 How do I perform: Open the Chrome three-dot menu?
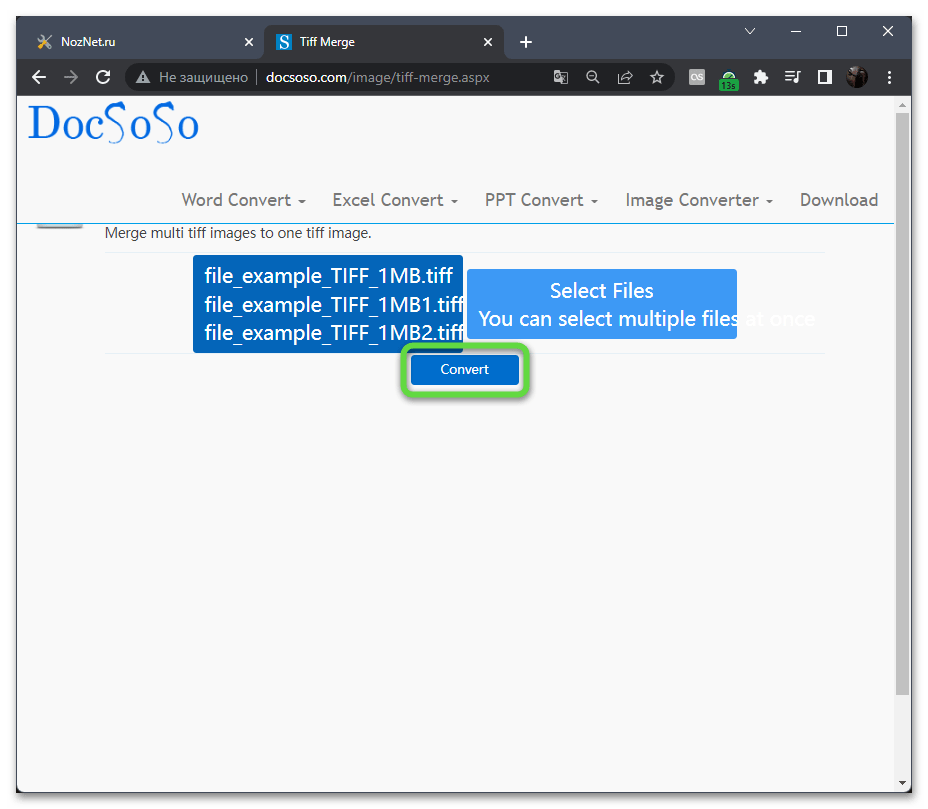tap(889, 78)
